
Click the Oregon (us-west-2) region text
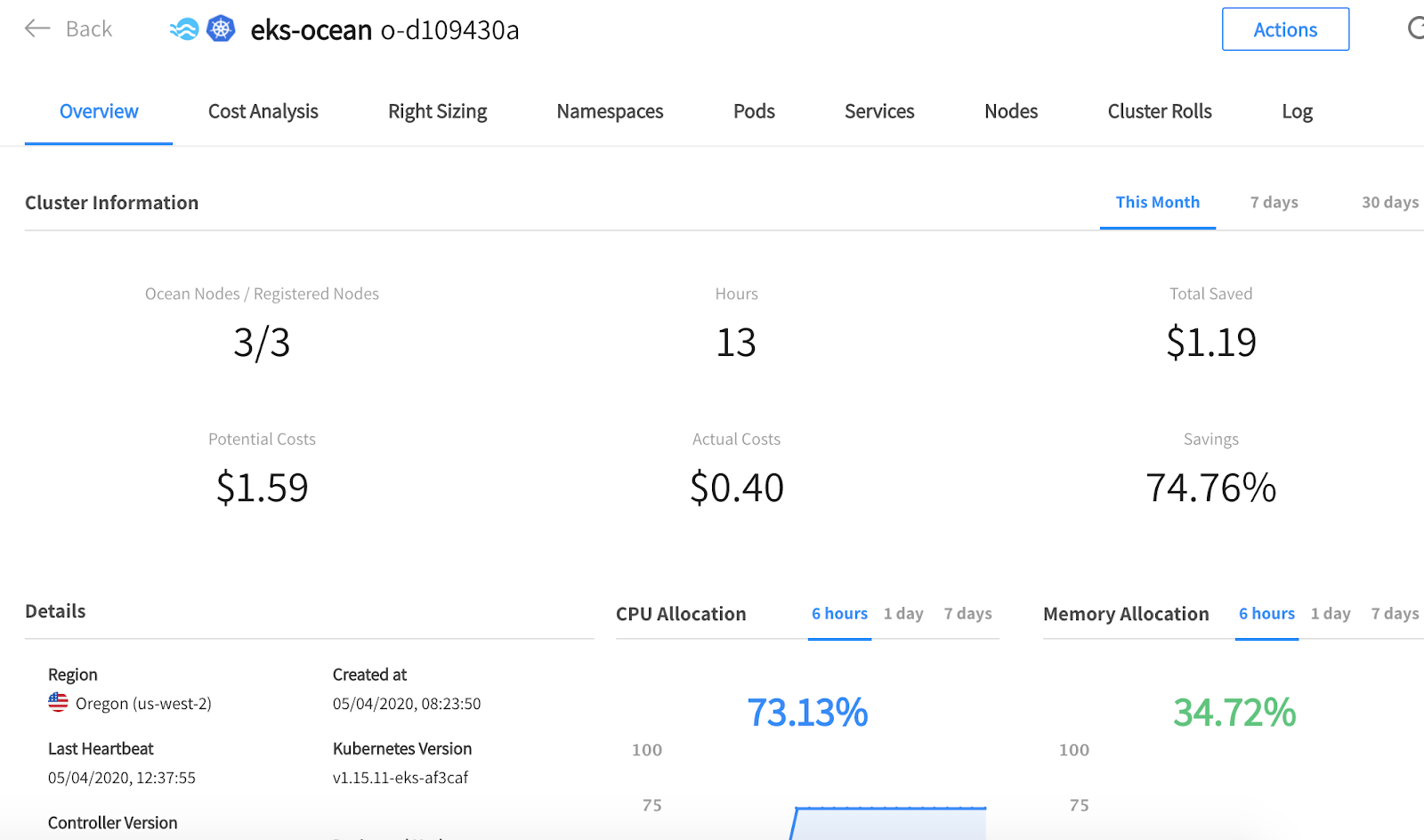click(143, 704)
